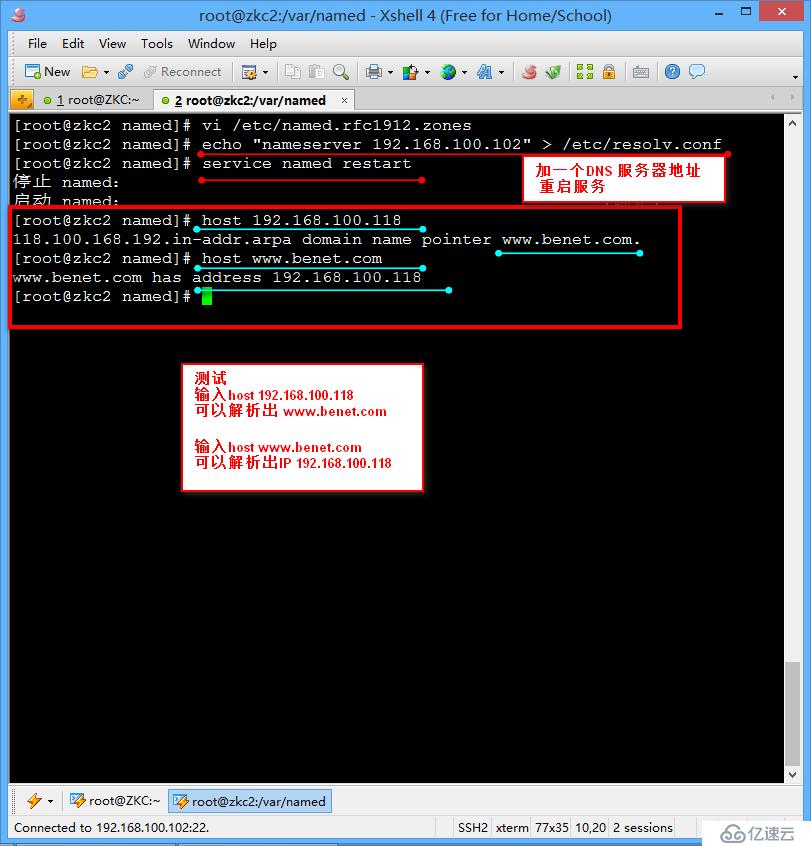Click the Xshell app icon in title bar
The image size is (811, 846).
[x=18, y=15]
